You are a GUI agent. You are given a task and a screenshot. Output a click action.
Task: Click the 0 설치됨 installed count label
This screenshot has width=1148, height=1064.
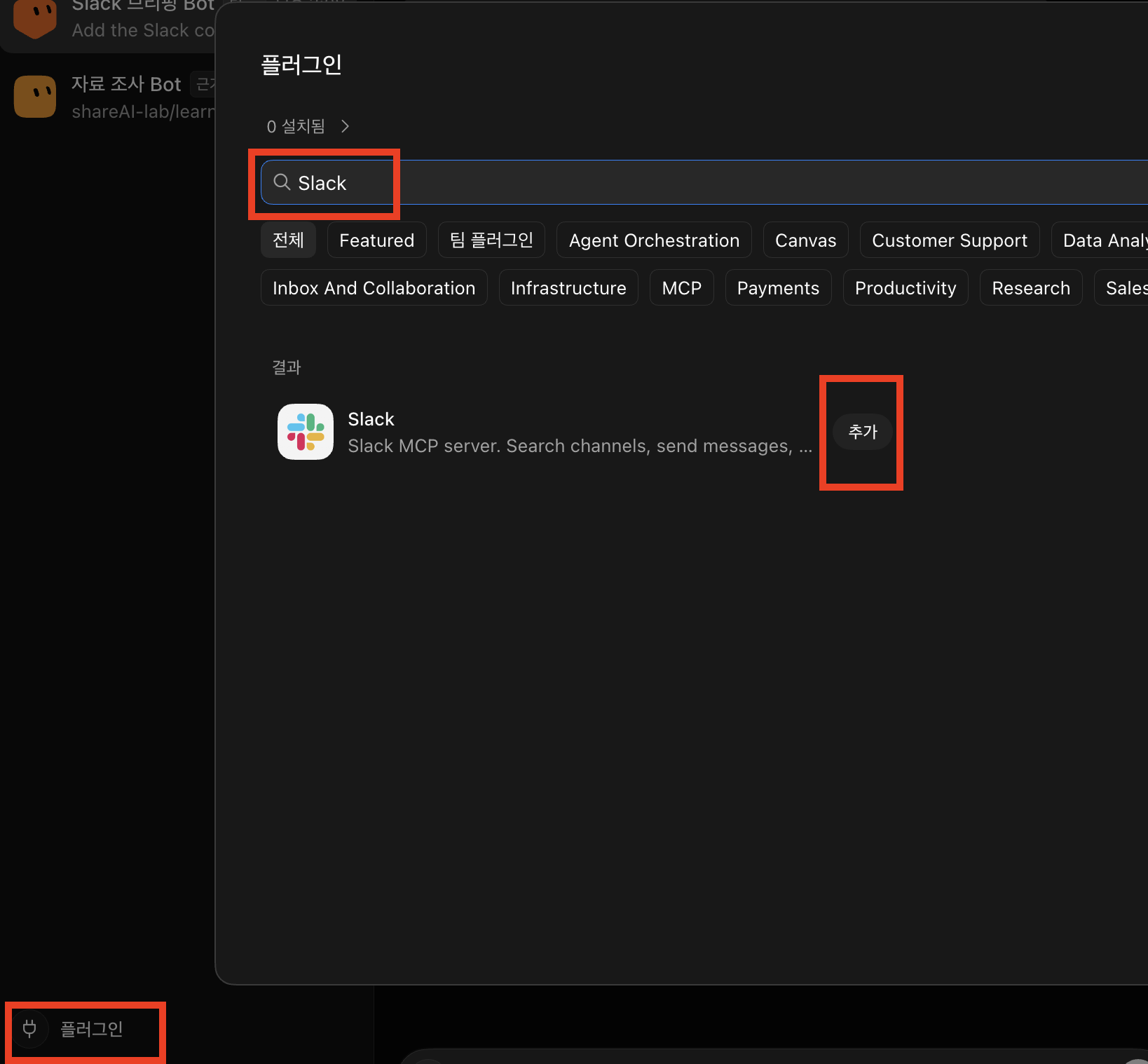point(296,126)
